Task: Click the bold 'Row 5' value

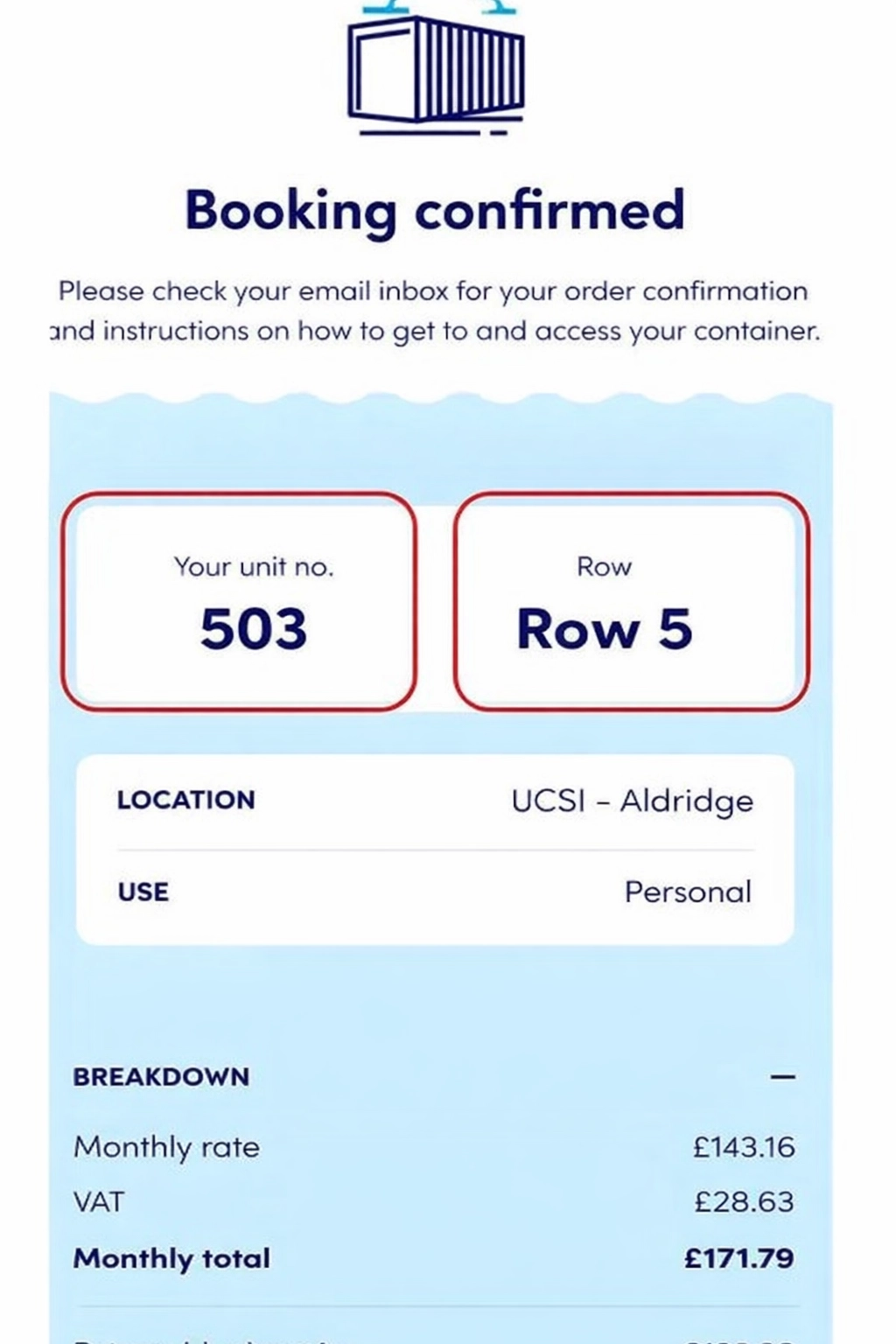Action: point(605,628)
